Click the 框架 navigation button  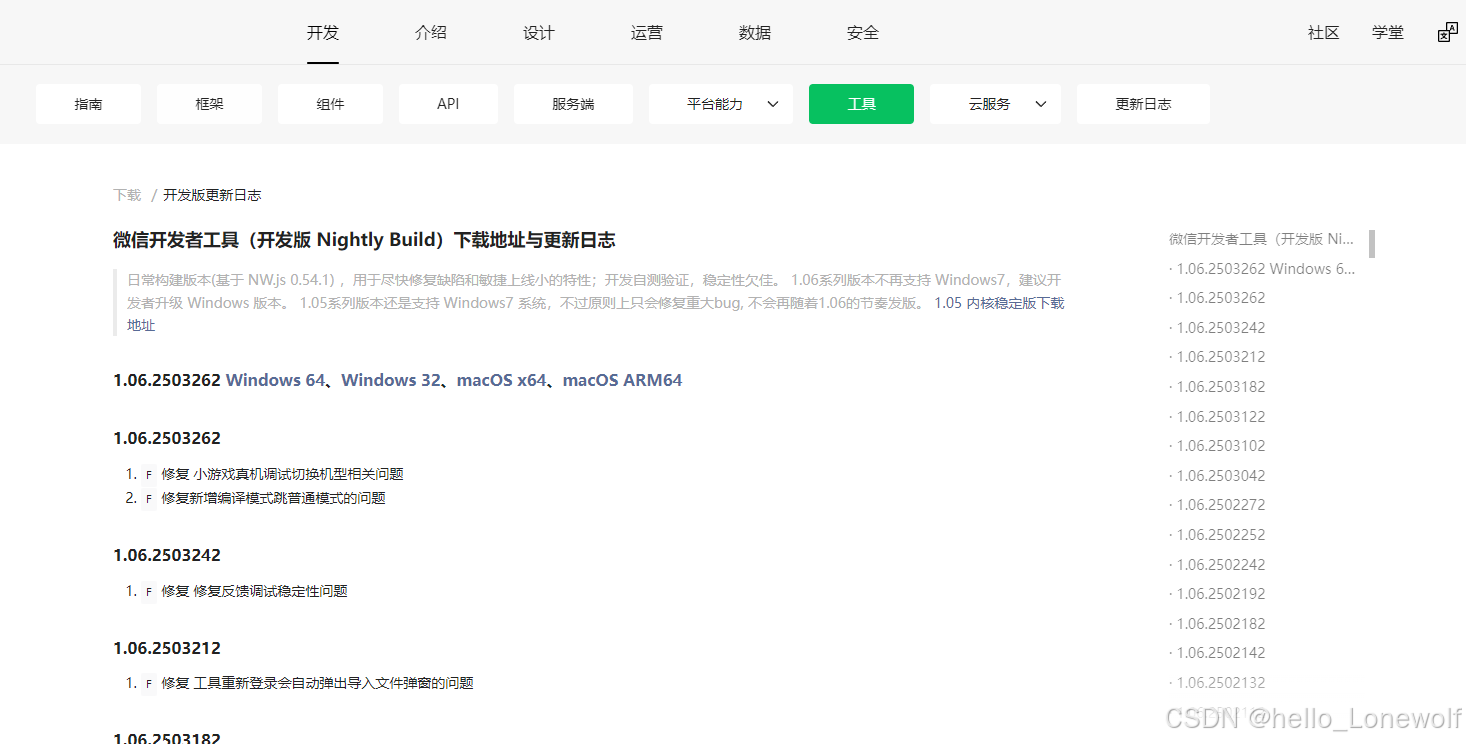click(x=209, y=104)
